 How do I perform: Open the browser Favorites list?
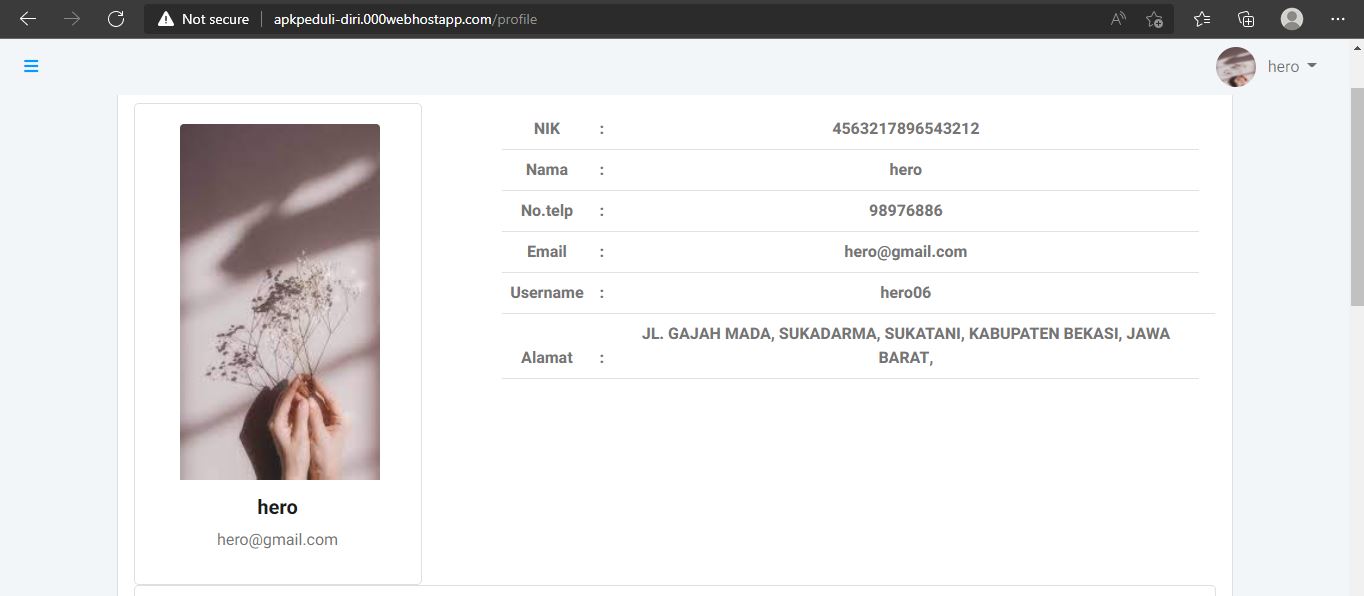(x=1202, y=19)
